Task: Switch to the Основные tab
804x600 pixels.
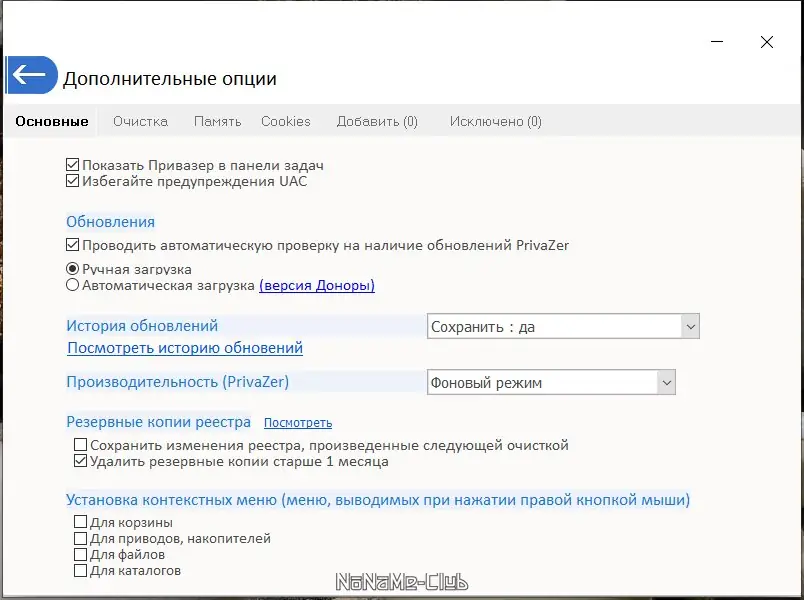Action: [52, 122]
